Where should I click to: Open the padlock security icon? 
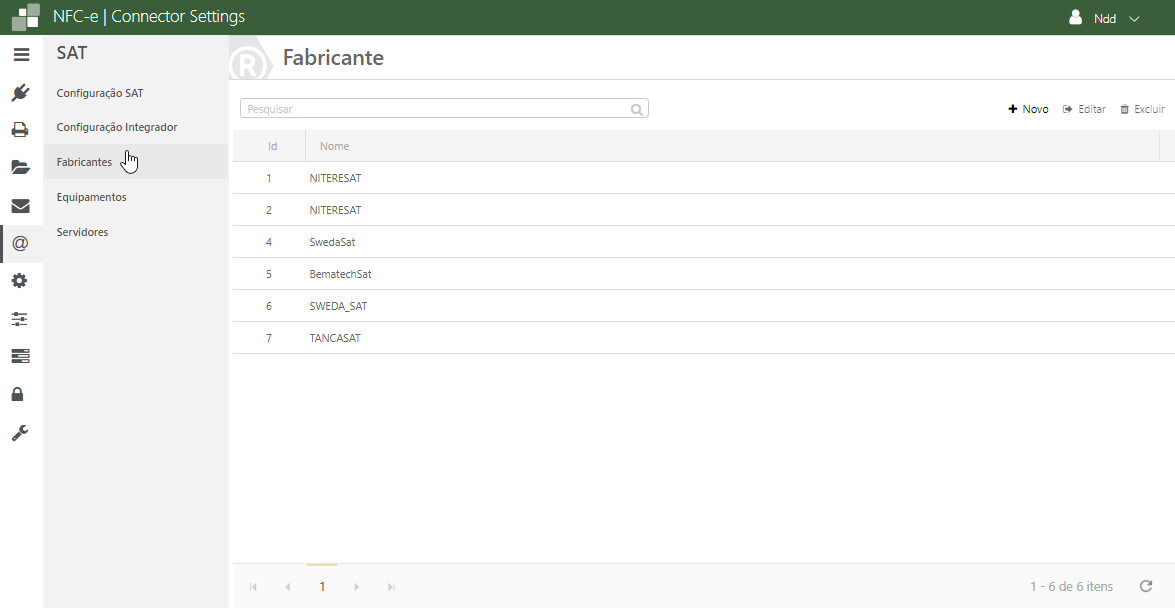point(18,394)
